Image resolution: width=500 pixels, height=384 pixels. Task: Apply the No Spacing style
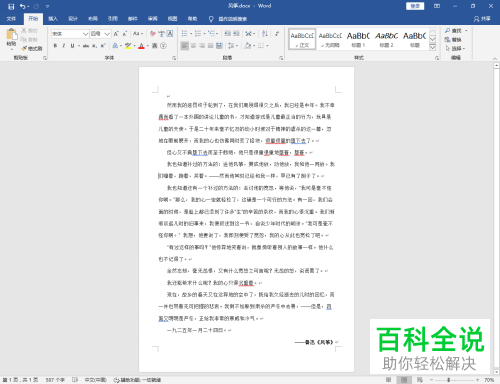point(330,39)
